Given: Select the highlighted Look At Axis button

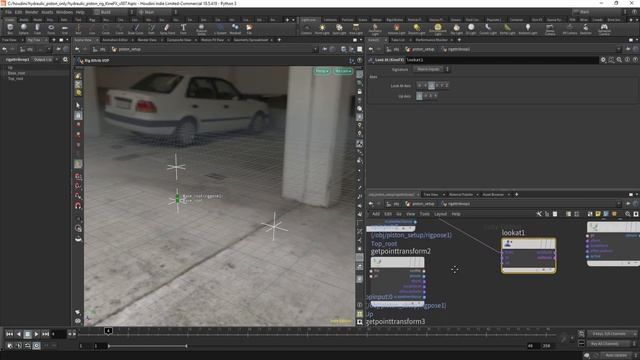Looking at the screenshot, I should pyautogui.click(x=431, y=85).
